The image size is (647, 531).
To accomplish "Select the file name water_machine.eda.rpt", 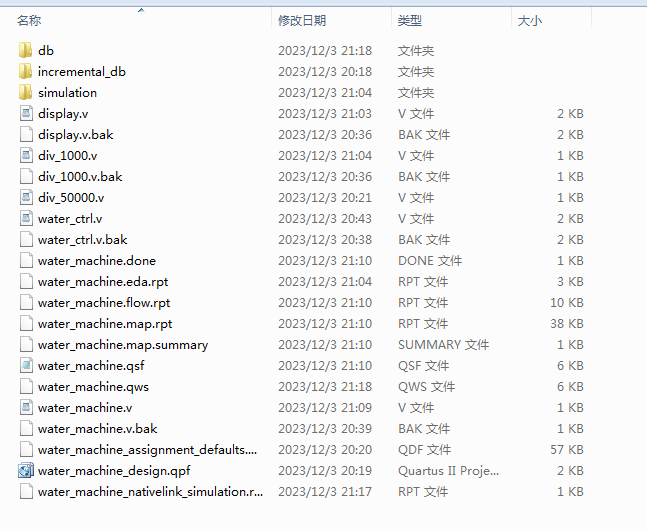I will 103,282.
